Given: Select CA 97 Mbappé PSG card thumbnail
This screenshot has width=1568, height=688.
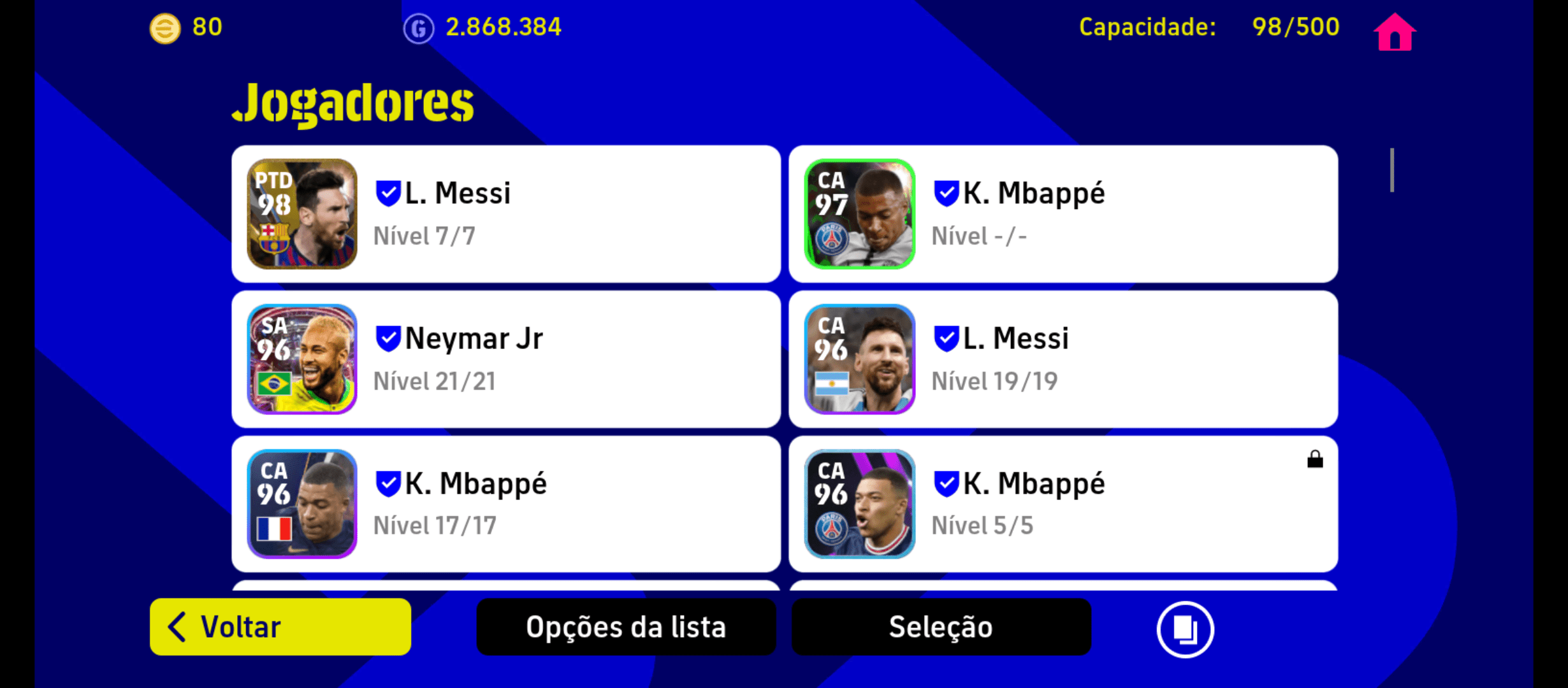Looking at the screenshot, I should [x=860, y=214].
